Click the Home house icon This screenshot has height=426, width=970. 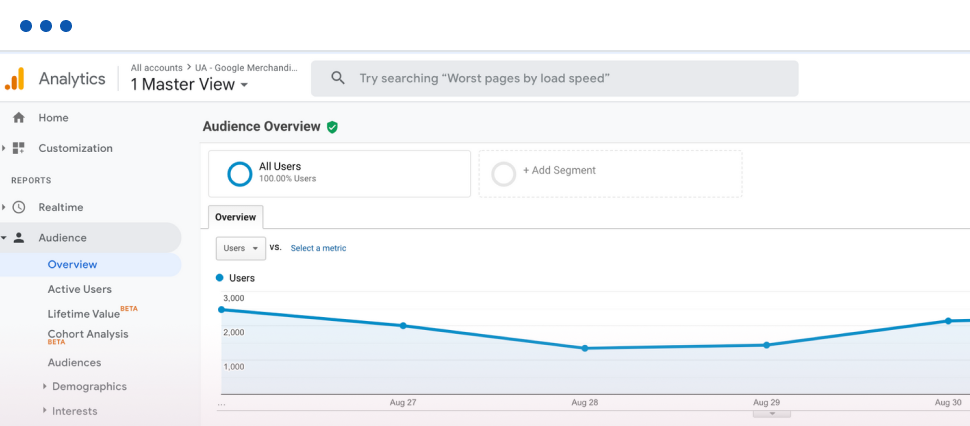click(18, 118)
